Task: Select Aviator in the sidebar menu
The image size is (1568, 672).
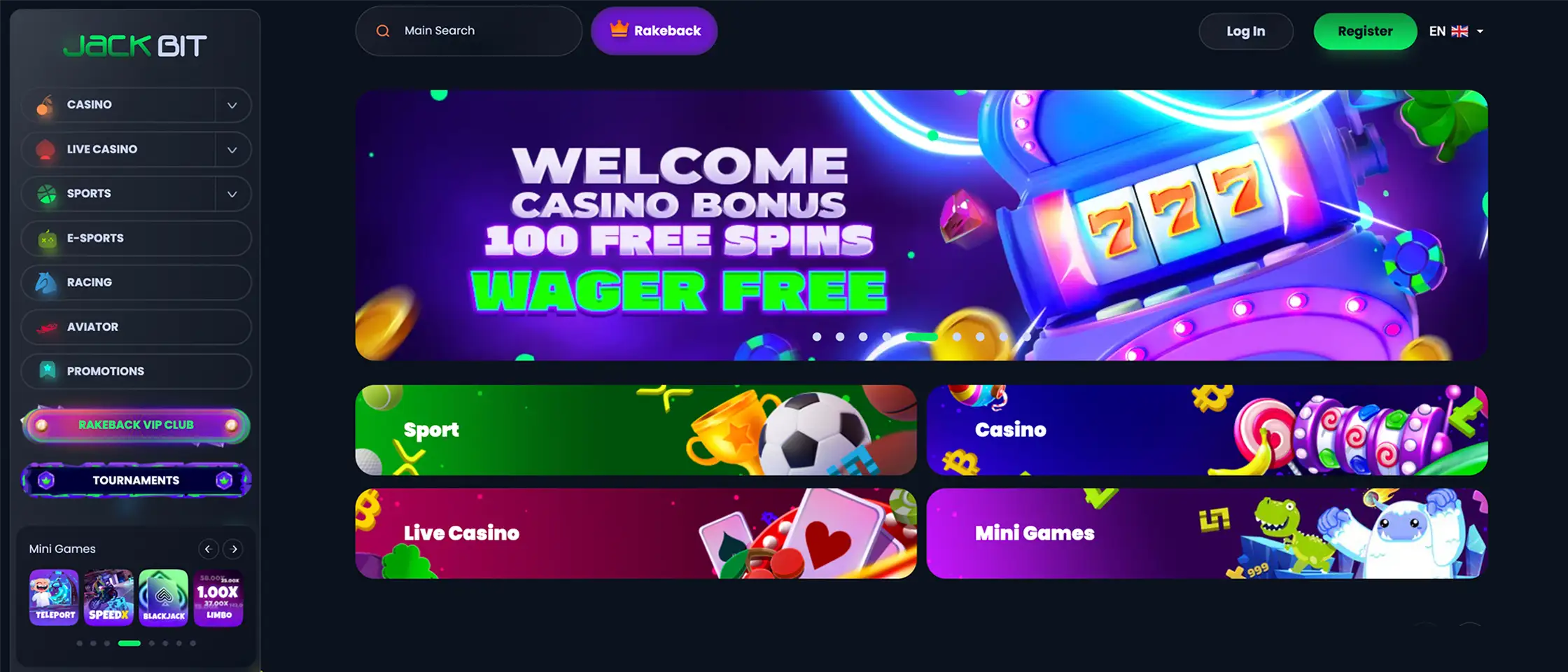Action: (136, 327)
